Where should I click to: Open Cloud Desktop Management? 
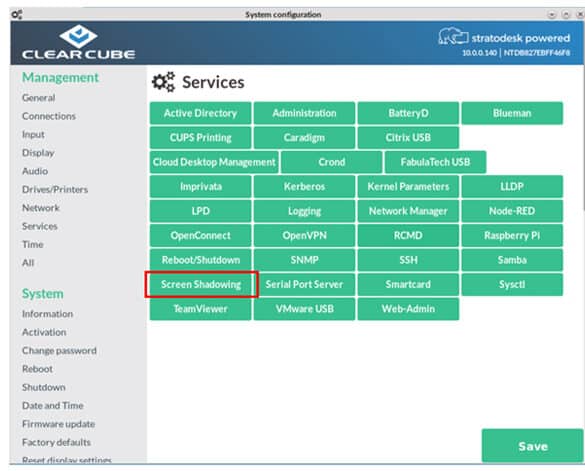[x=214, y=162]
